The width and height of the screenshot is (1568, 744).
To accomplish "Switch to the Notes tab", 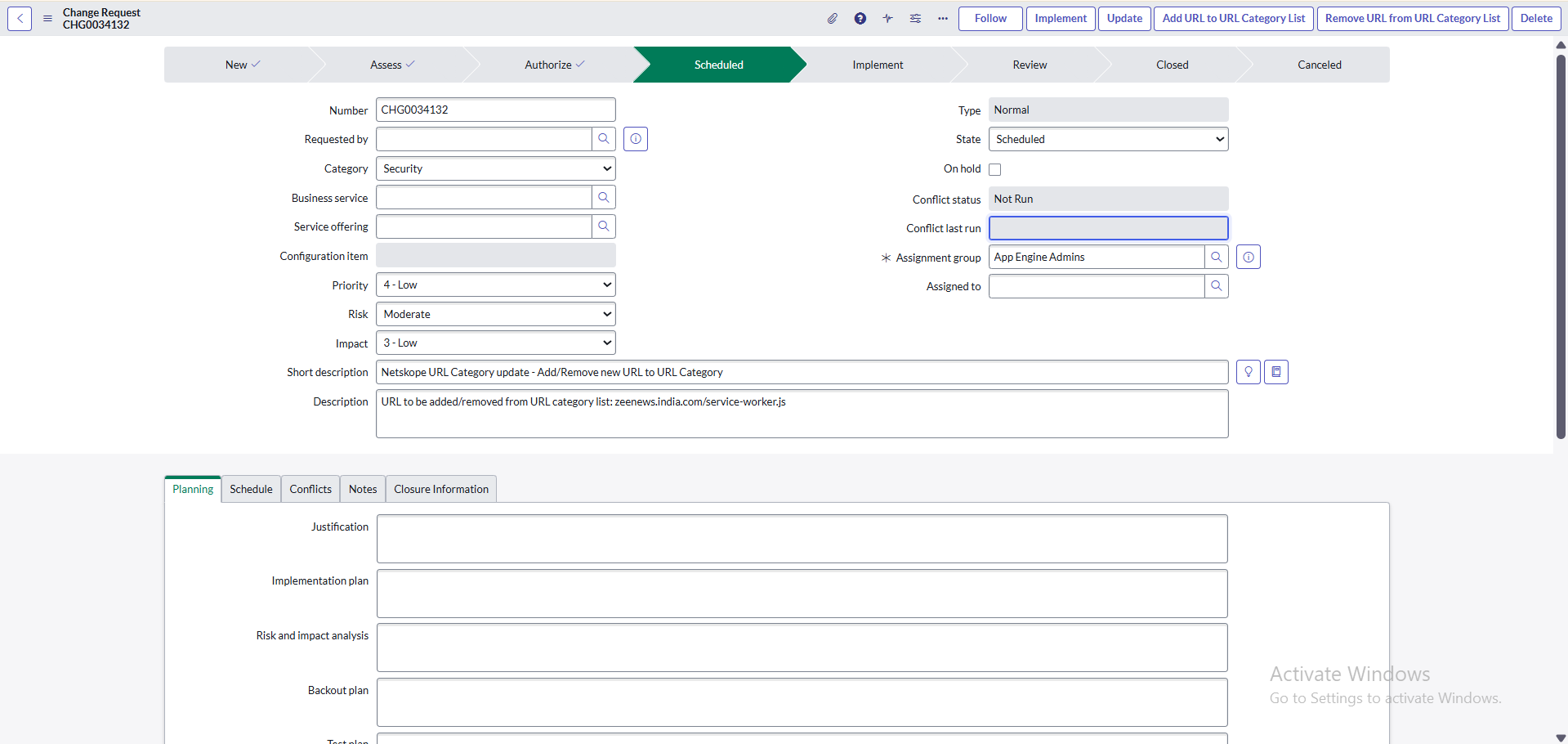I will [363, 489].
